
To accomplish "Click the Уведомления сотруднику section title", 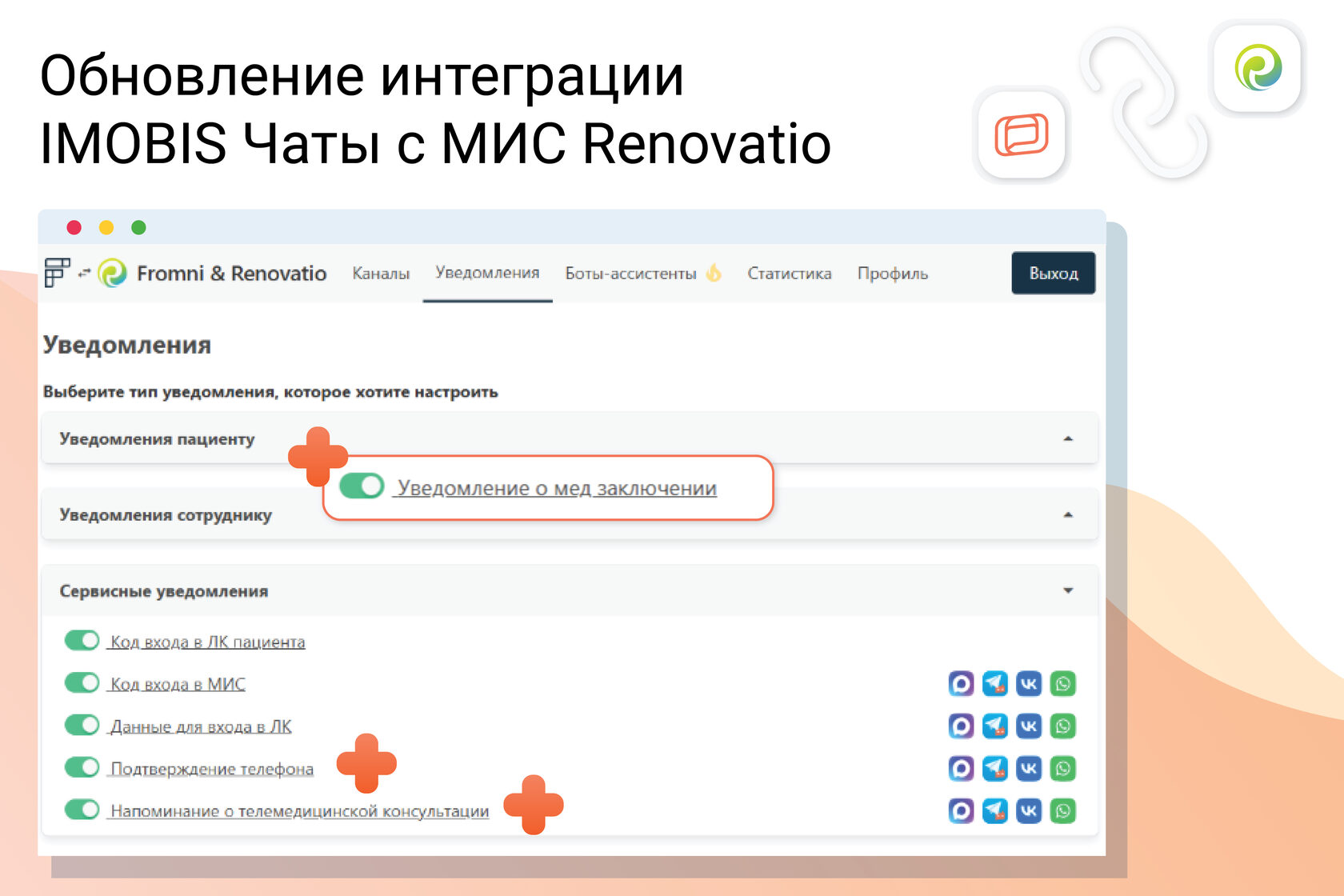I will click(x=166, y=514).
